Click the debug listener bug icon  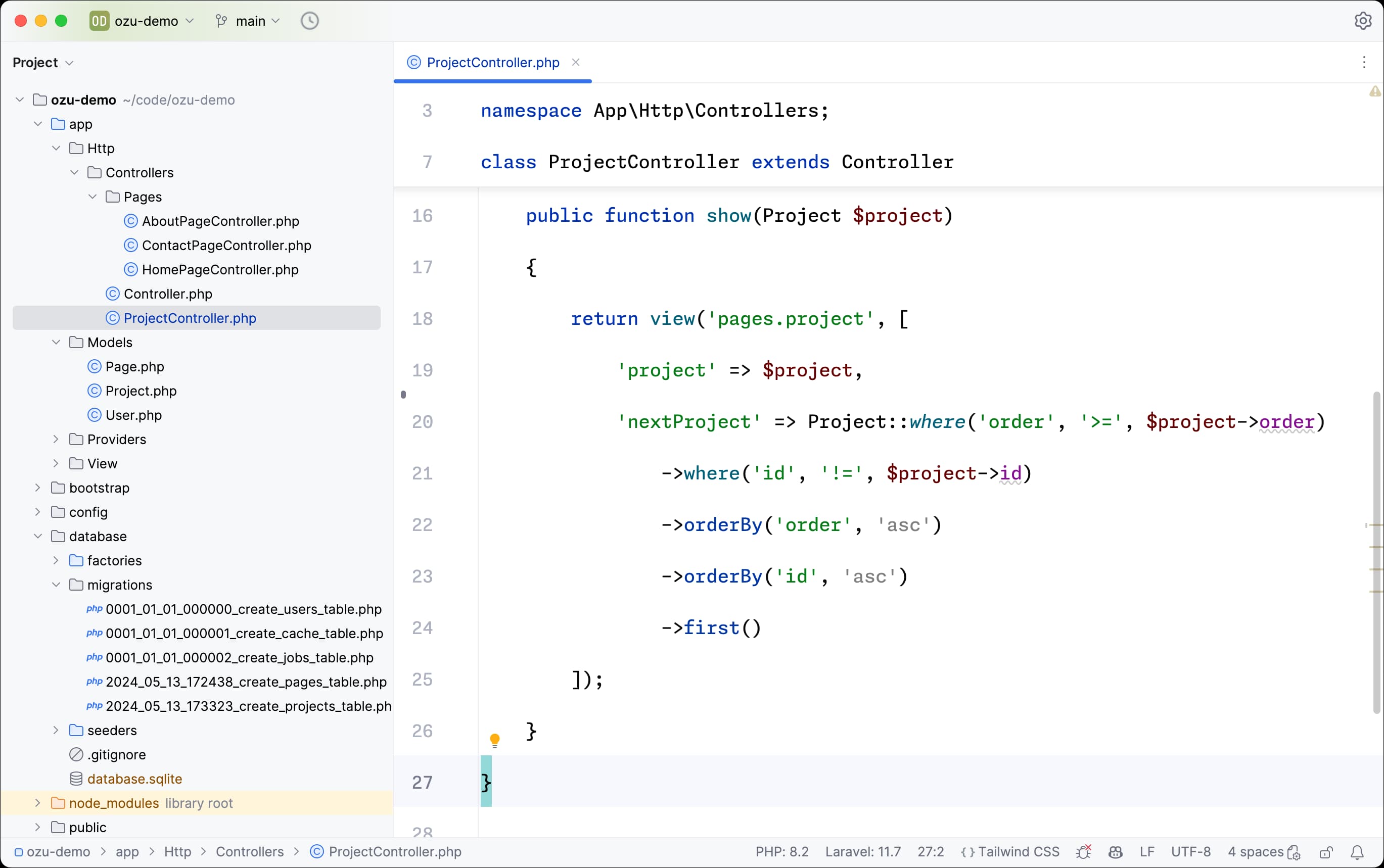[1084, 852]
